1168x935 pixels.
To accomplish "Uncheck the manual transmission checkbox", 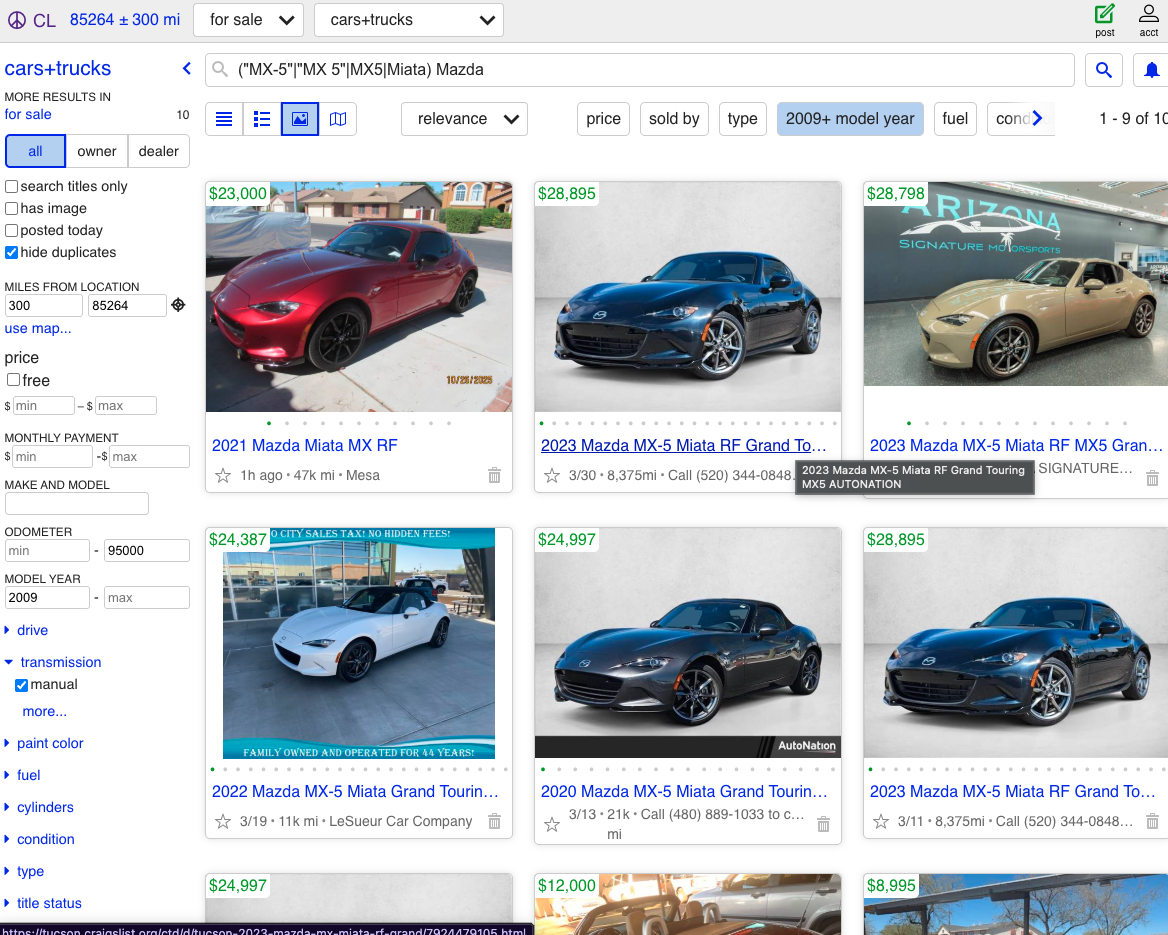I will point(22,685).
